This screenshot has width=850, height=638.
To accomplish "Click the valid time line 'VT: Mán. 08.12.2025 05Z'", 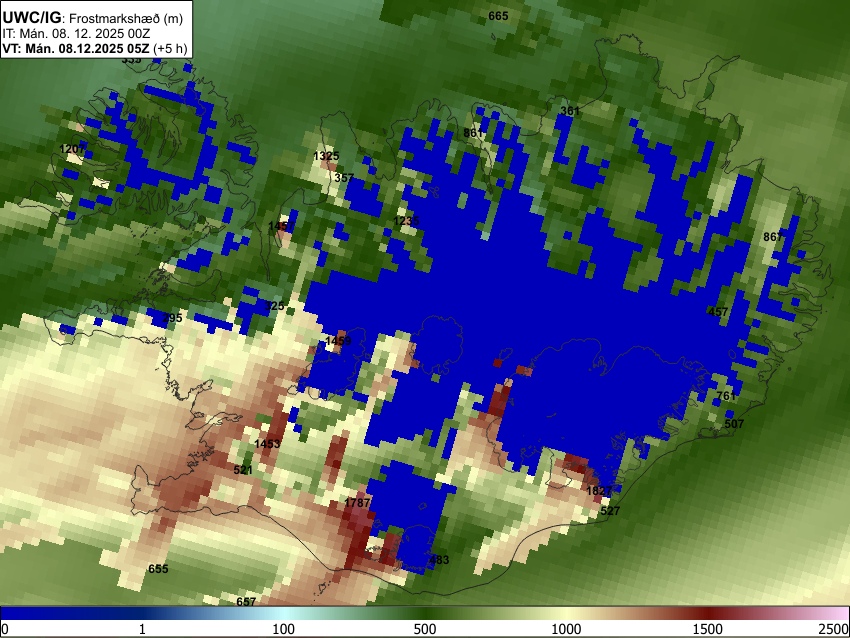I will (x=75, y=48).
